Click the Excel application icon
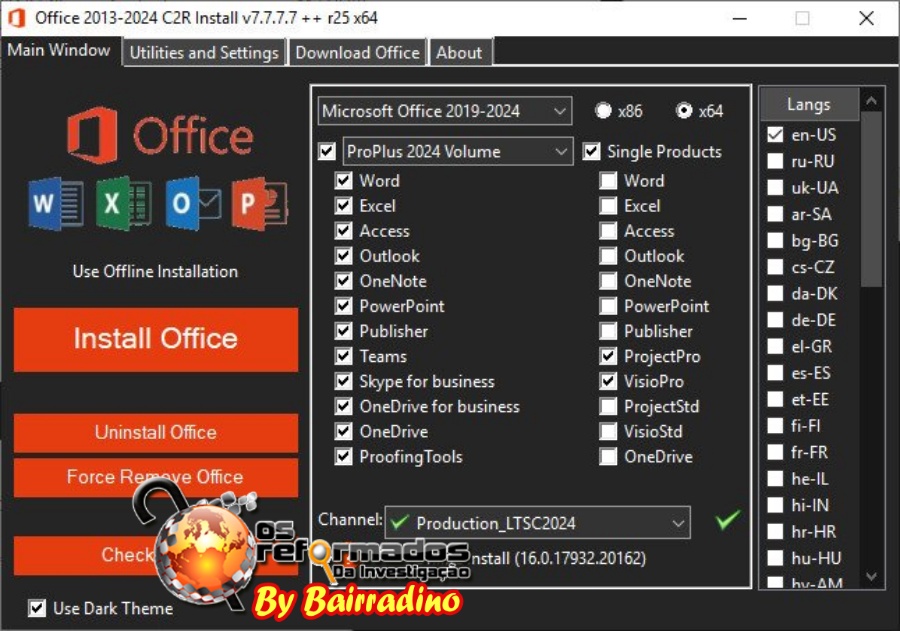The image size is (900, 631). 124,204
